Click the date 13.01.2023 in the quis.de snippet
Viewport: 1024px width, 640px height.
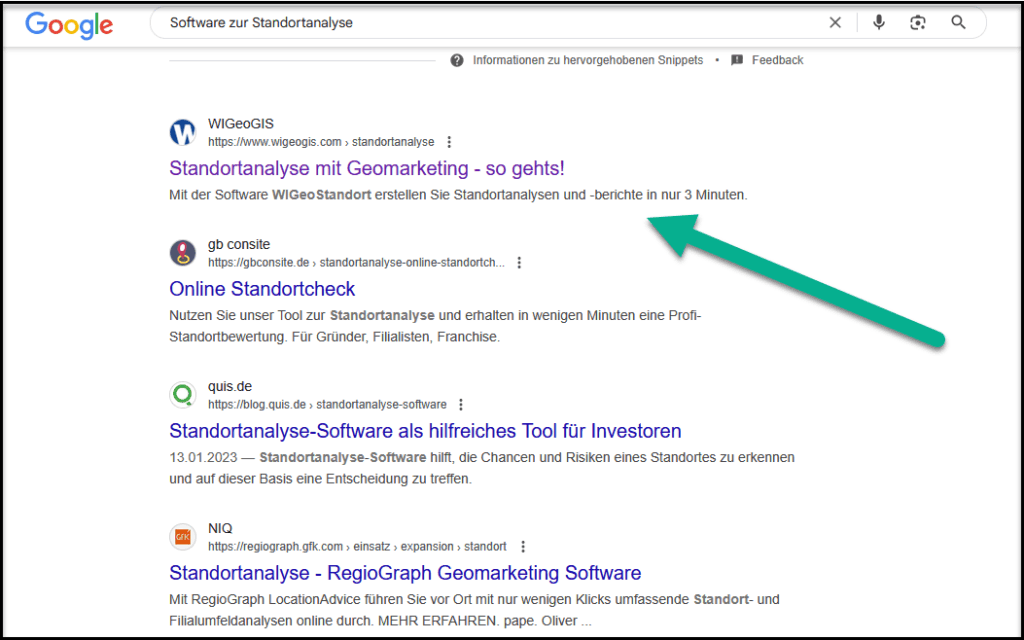click(203, 457)
